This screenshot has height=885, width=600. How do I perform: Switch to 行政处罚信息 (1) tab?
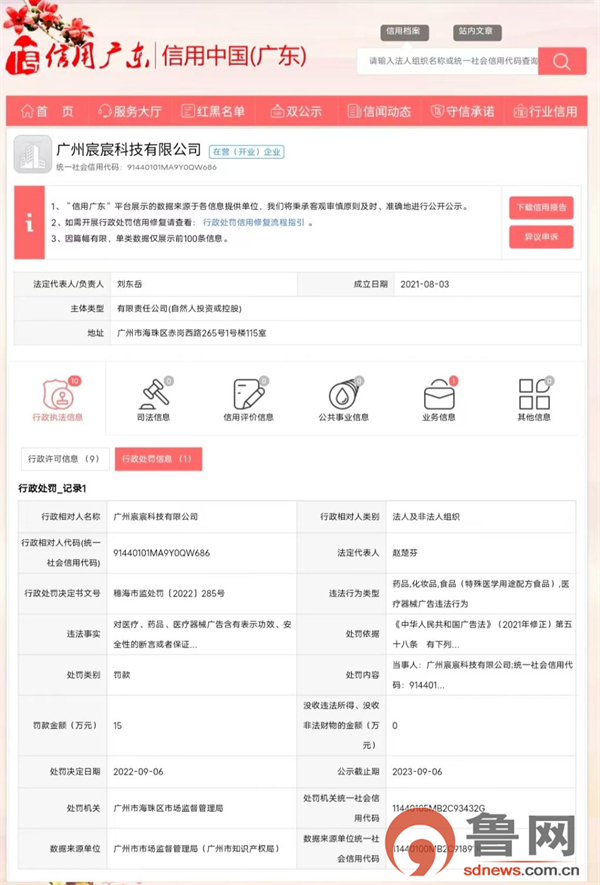[158, 459]
